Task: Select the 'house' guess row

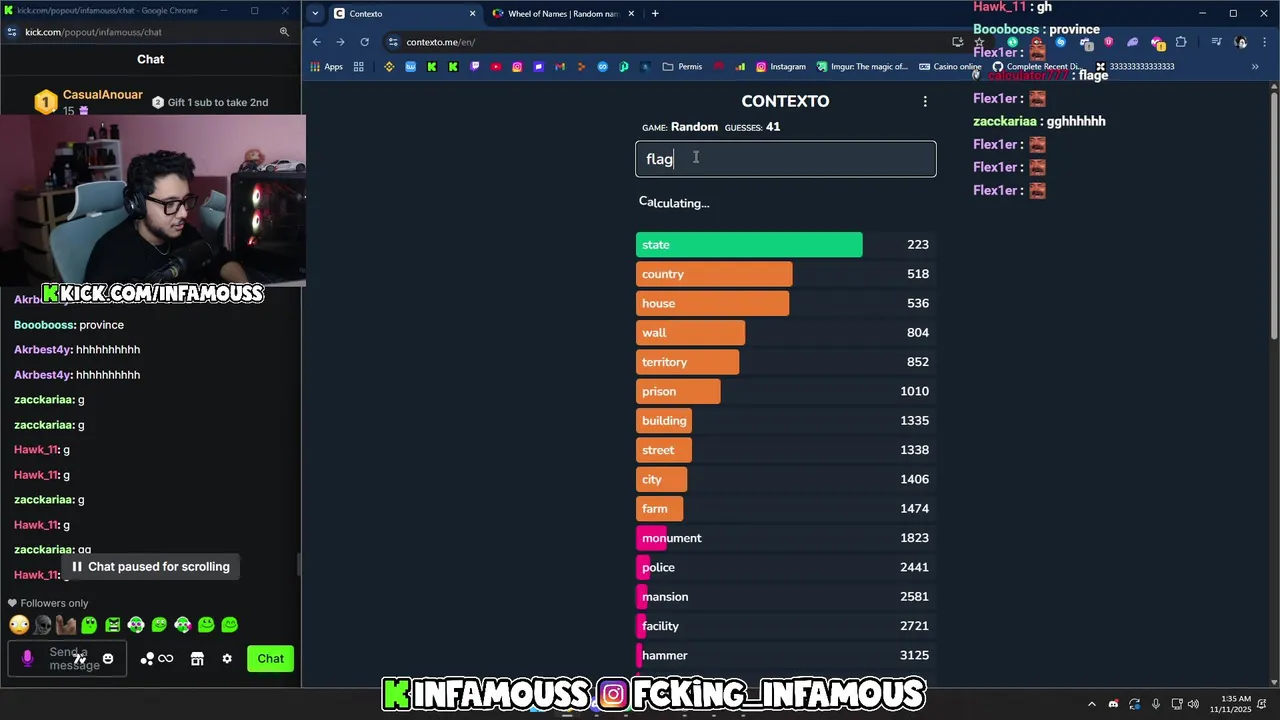Action: point(785,303)
